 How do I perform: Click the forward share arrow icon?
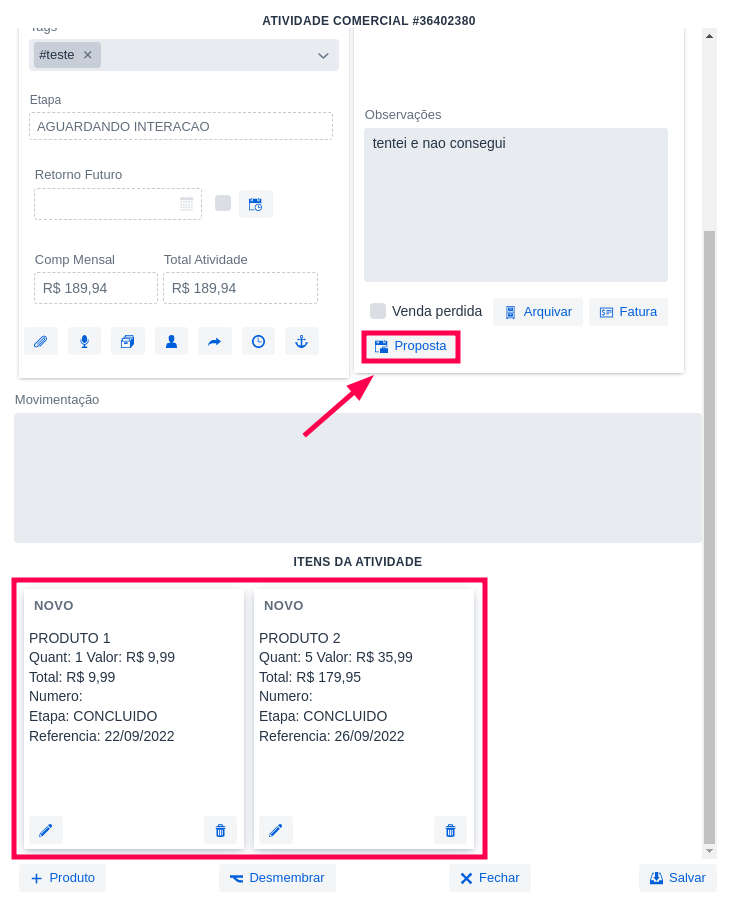(214, 341)
